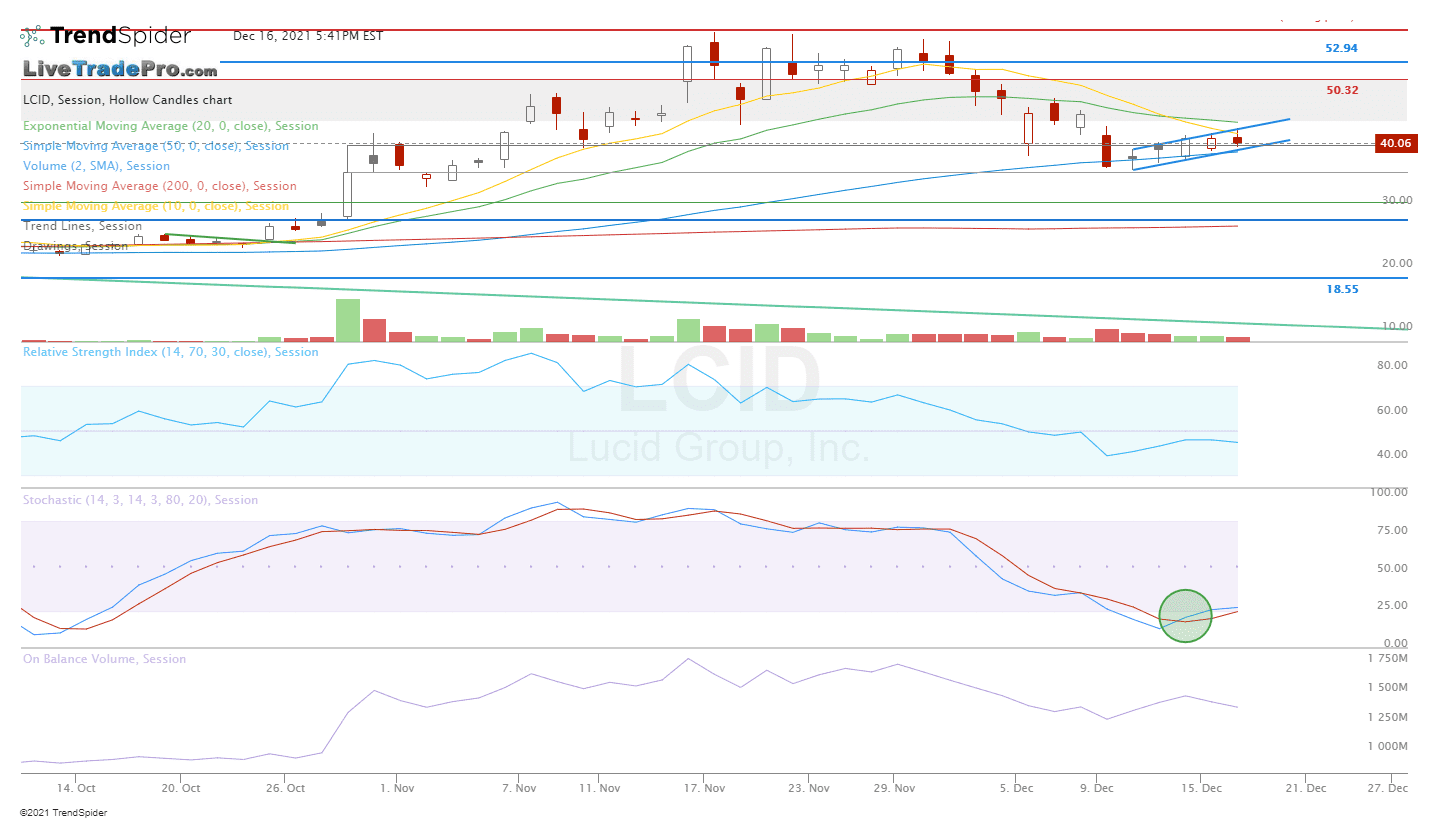Toggle the Simple Moving Average 200 indicator label
The image size is (1438, 822).
click(x=159, y=186)
